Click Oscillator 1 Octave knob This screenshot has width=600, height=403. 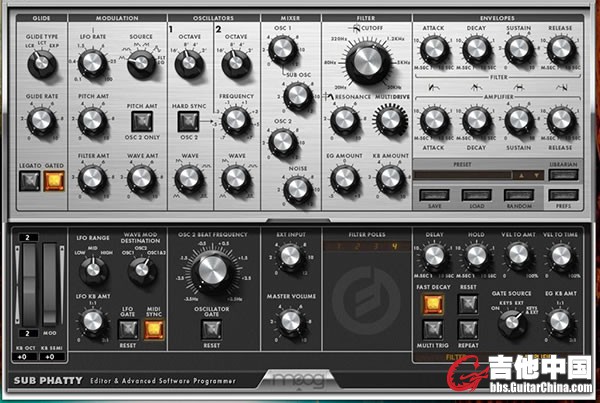(x=189, y=63)
